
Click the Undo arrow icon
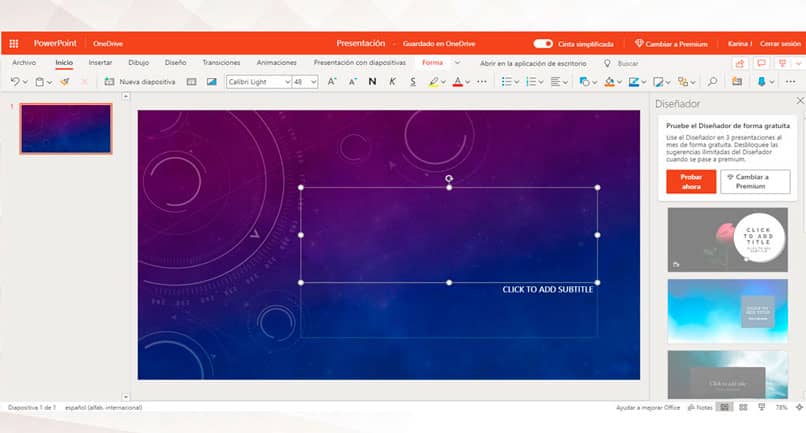pos(15,81)
